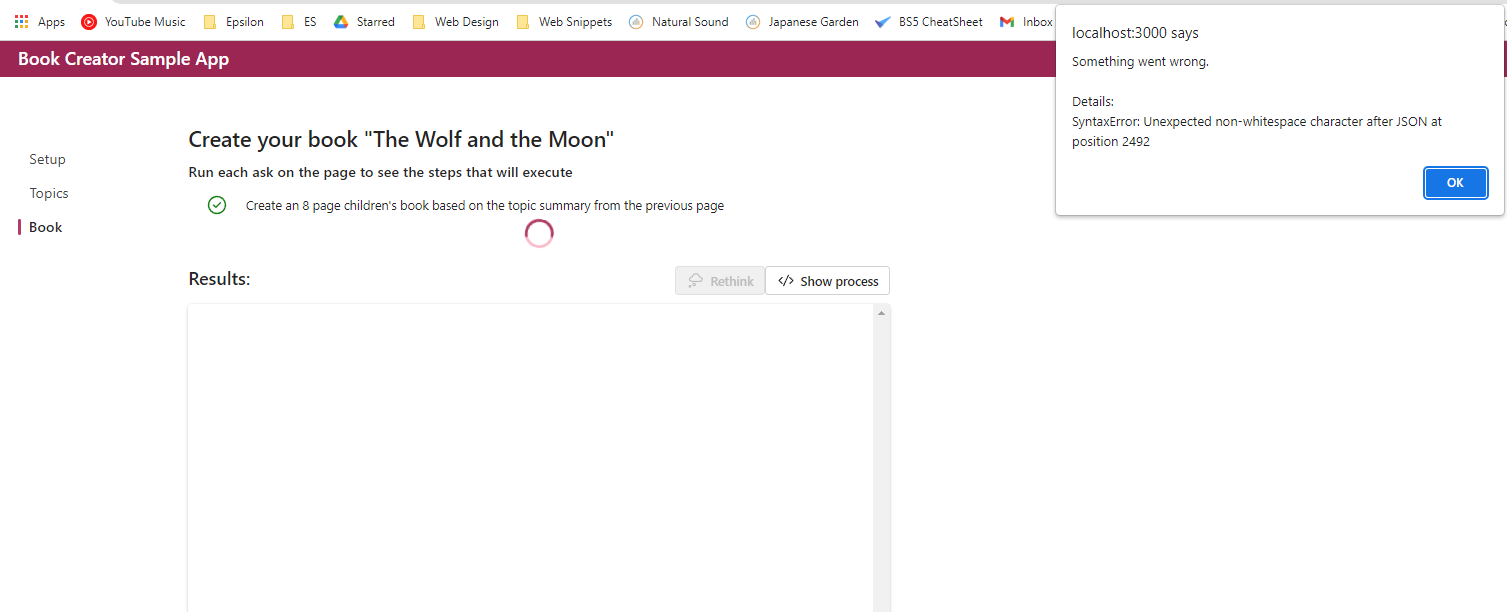Open the Japanese Garden bookmark
This screenshot has height=612, width=1507.
coord(802,21)
